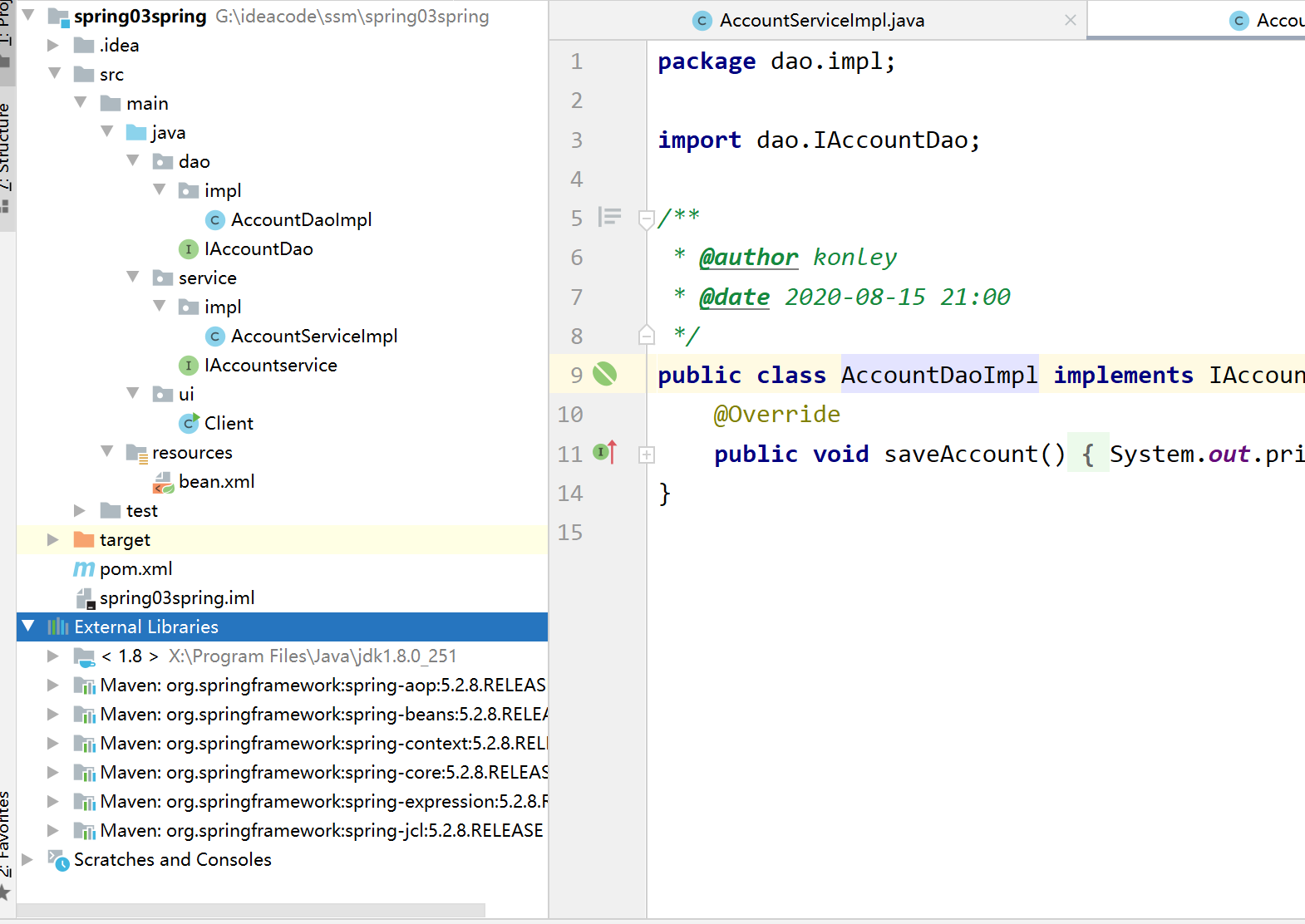Toggle the fold end marker at line 8
The height and width of the screenshot is (924, 1305).
(x=646, y=336)
